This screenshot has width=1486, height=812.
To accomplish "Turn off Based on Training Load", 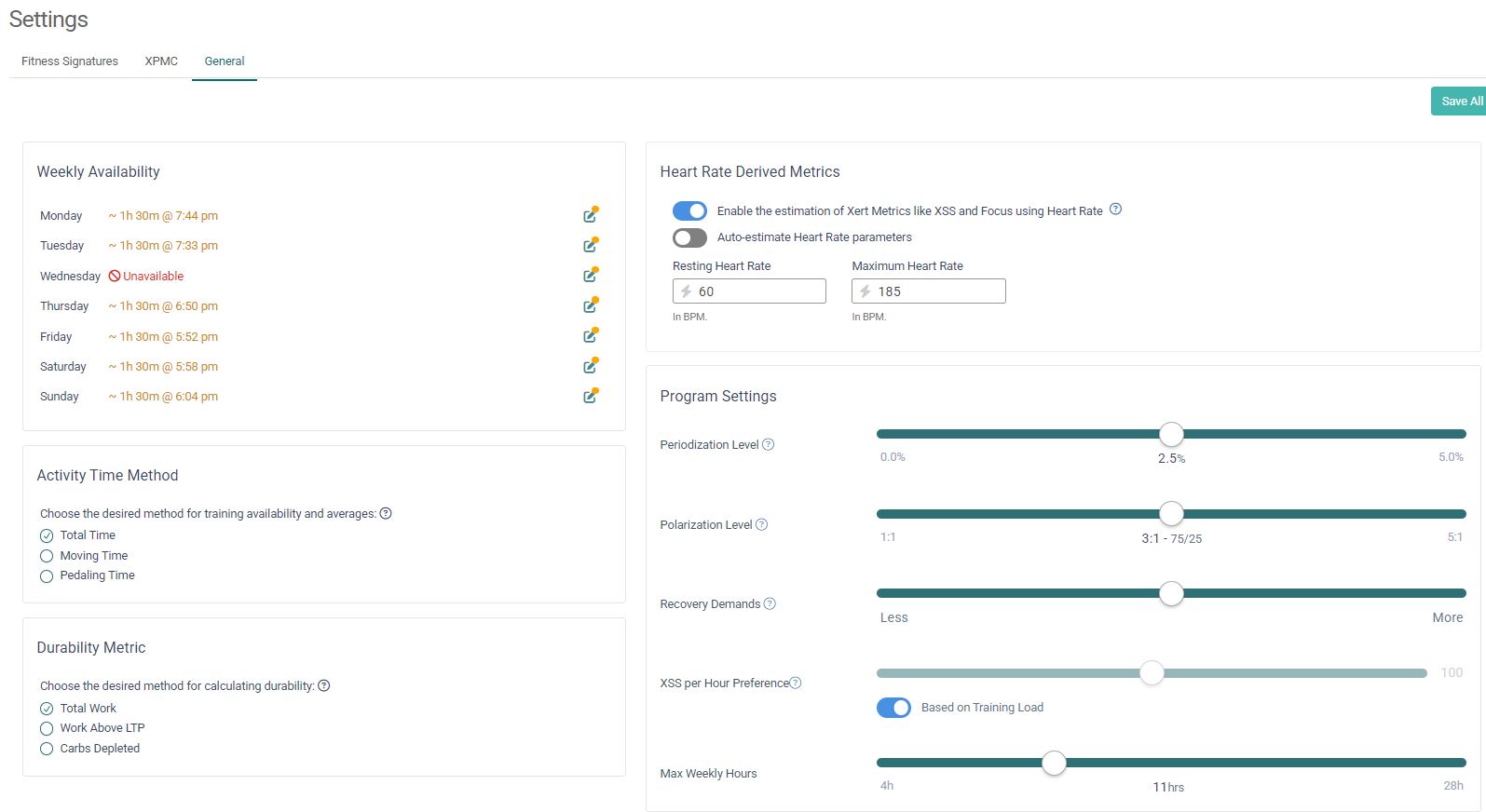I will click(893, 708).
